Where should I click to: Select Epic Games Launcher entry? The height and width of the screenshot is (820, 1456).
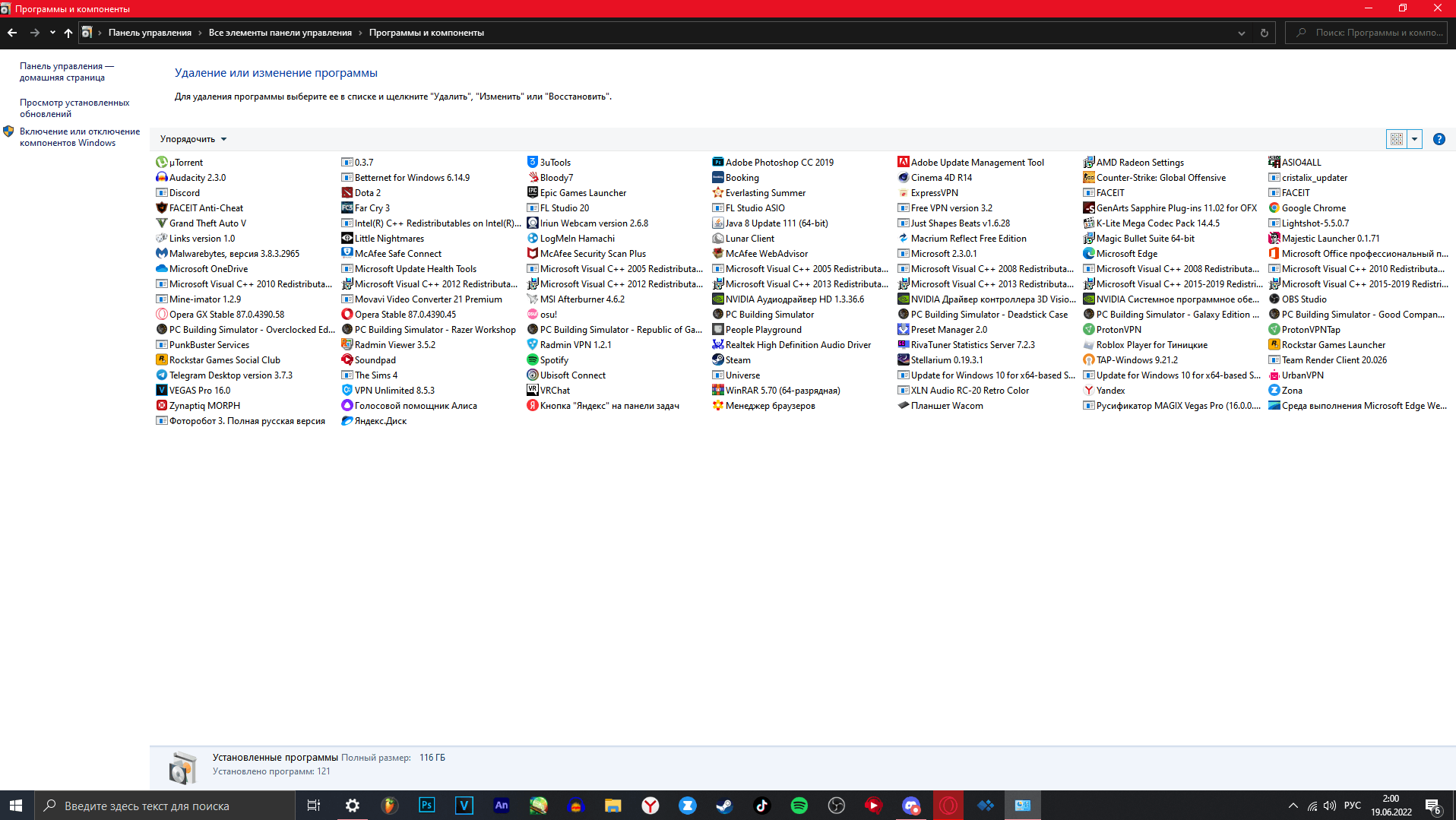pyautogui.click(x=577, y=192)
